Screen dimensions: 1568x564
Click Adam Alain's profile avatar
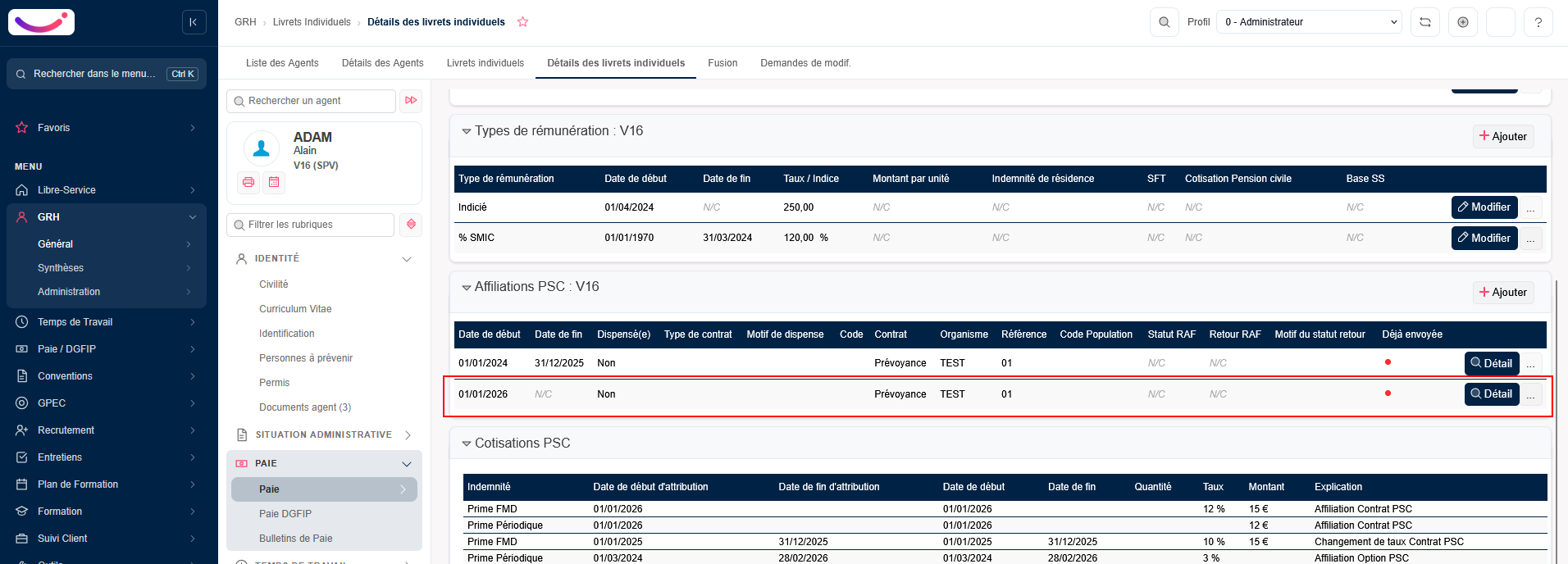pyautogui.click(x=262, y=148)
